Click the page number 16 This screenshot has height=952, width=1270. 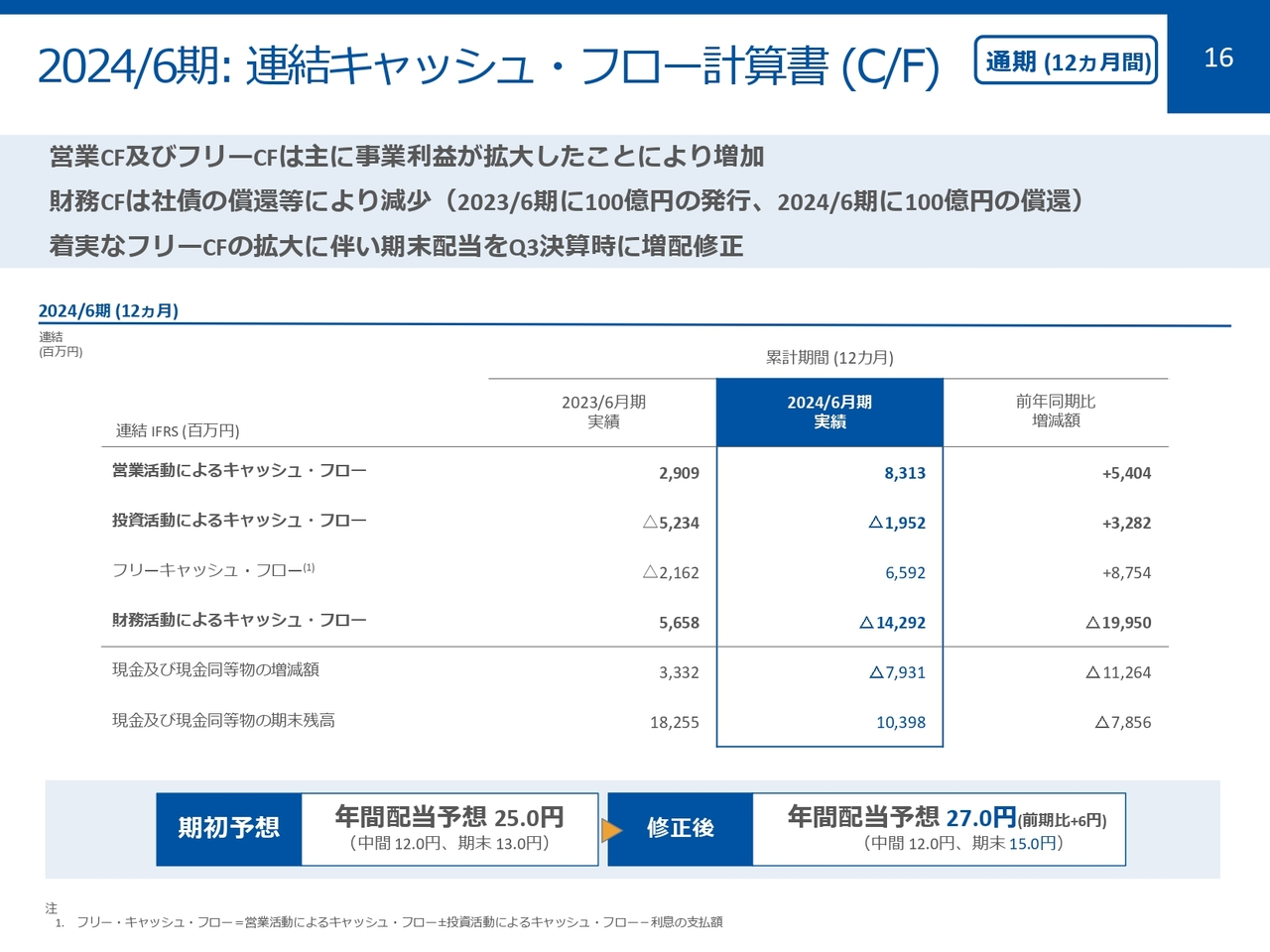(x=1218, y=58)
